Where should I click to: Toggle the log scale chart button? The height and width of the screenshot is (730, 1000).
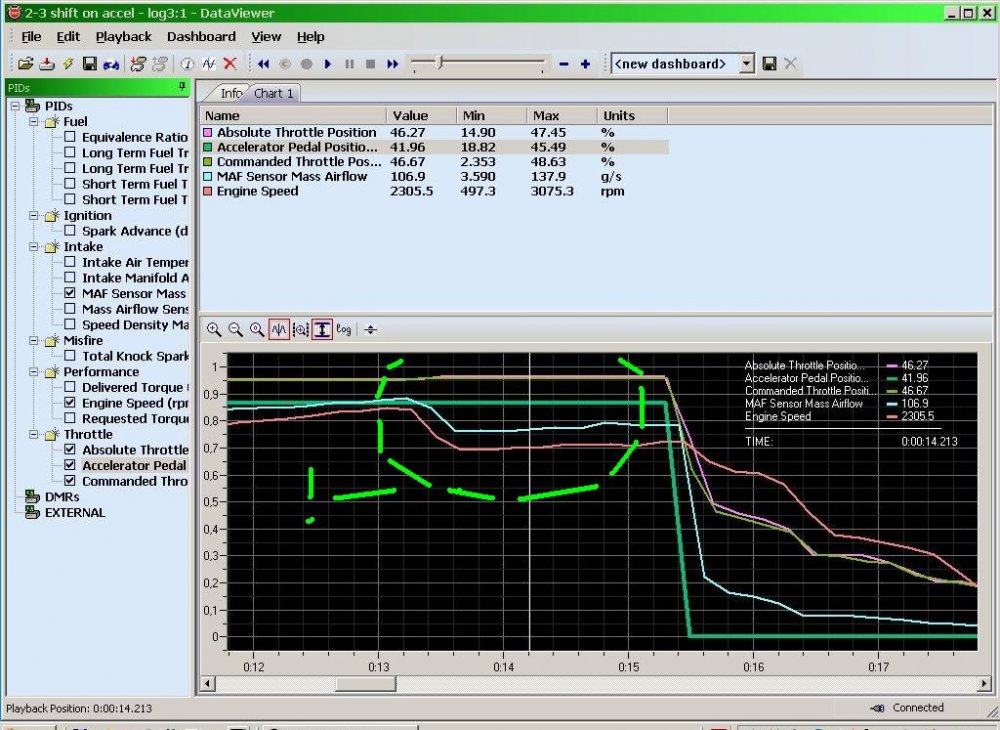pyautogui.click(x=344, y=329)
